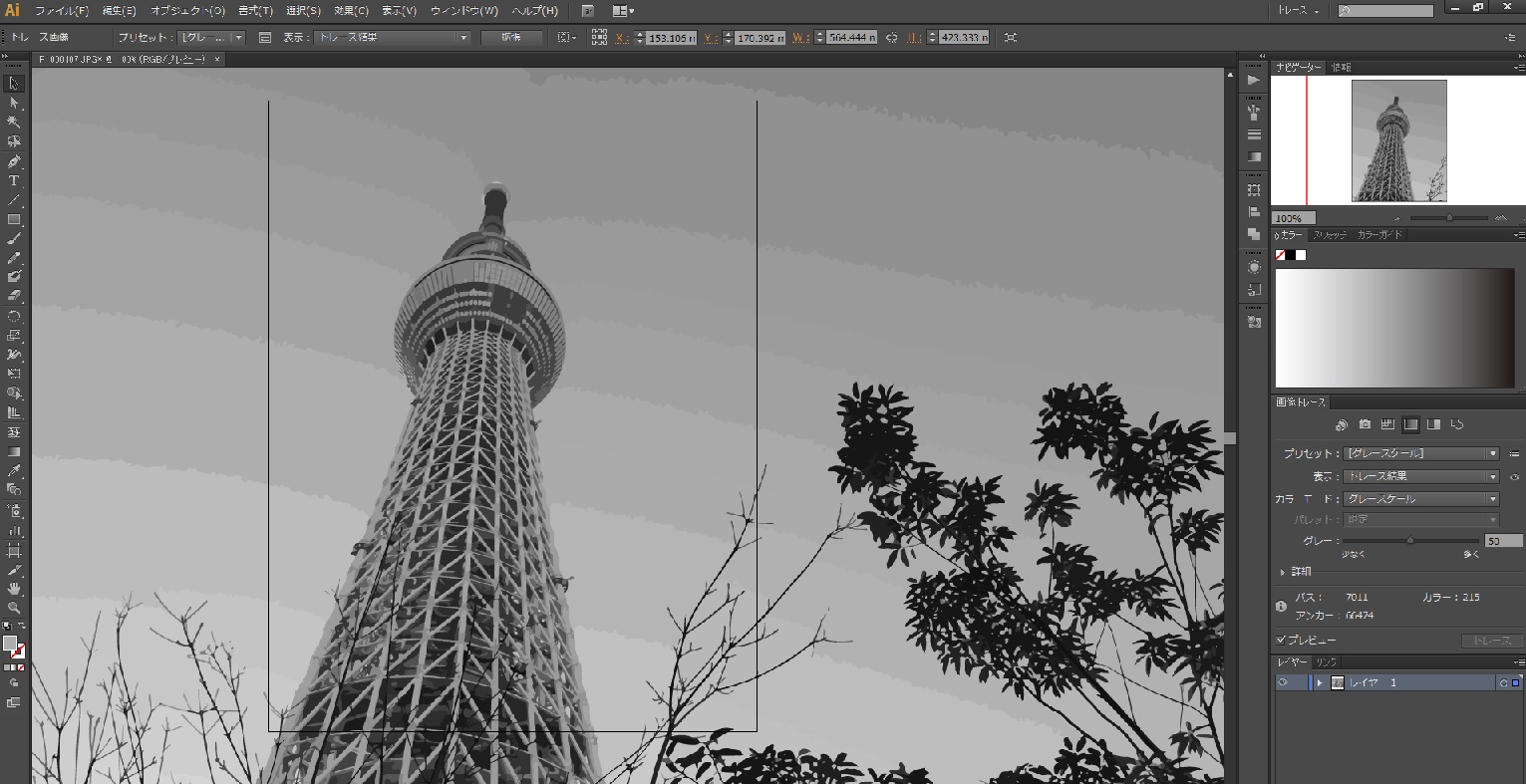The height and width of the screenshot is (784, 1526).
Task: Open the プリセット dropdown in Image Trace panel
Action: (x=1420, y=454)
